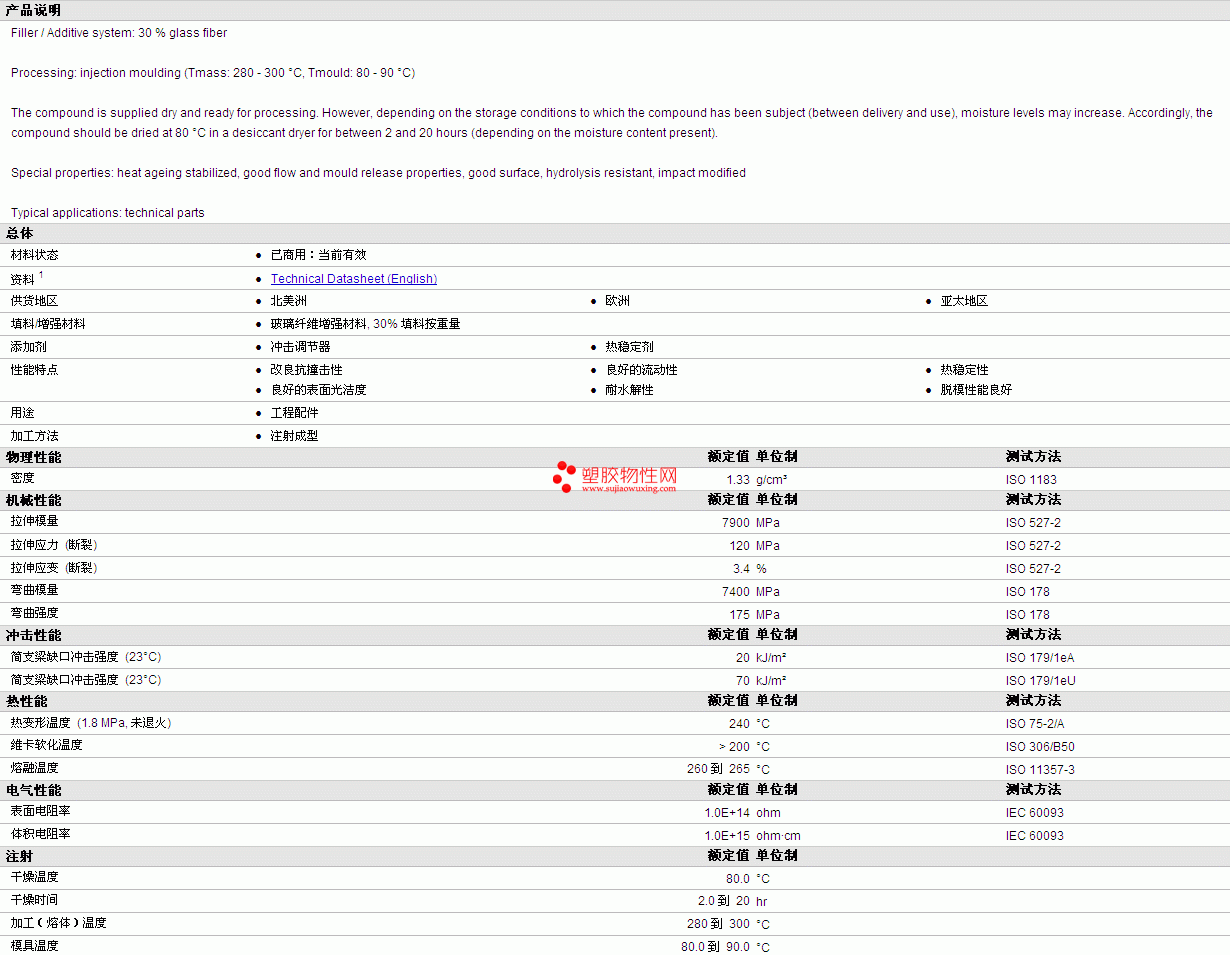Select the 欧洲 region entry
The width and height of the screenshot is (1230, 955).
(618, 301)
